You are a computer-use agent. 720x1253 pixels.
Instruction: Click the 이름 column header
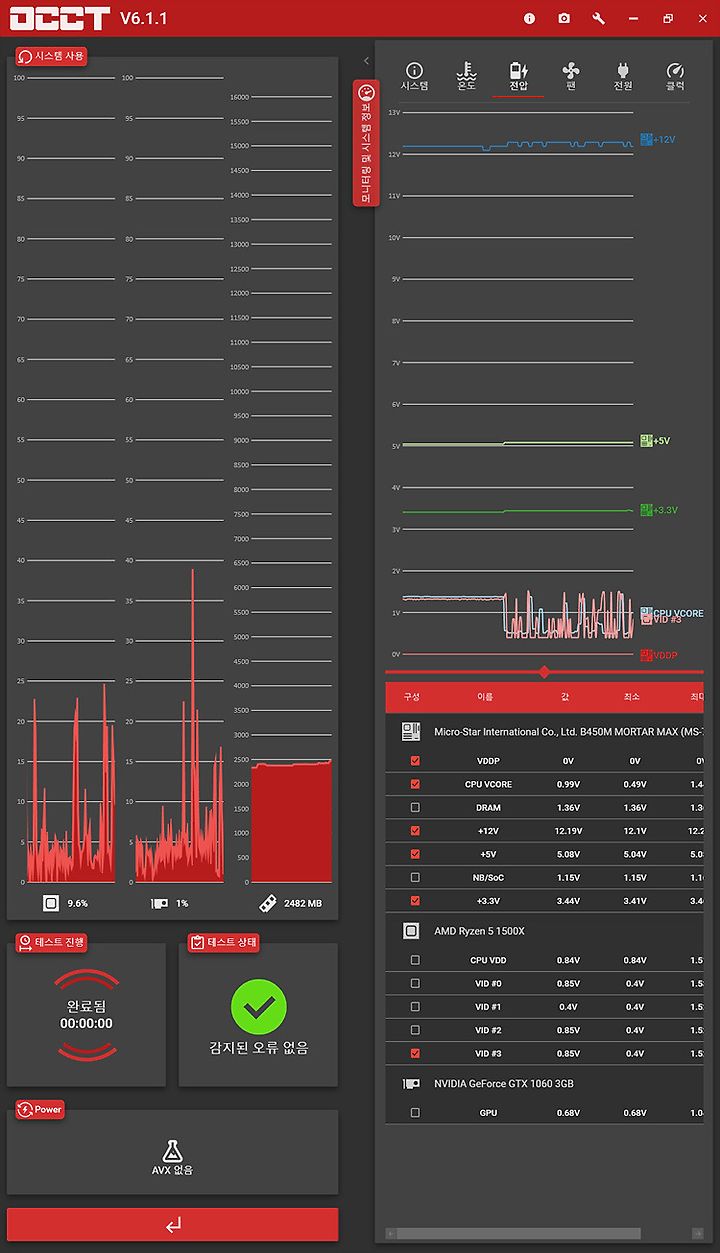point(485,697)
